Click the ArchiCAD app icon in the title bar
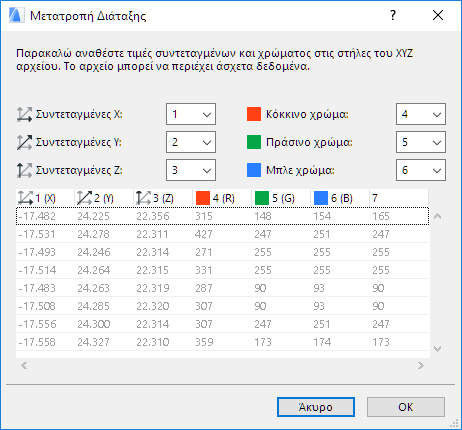462x430 pixels. click(16, 15)
